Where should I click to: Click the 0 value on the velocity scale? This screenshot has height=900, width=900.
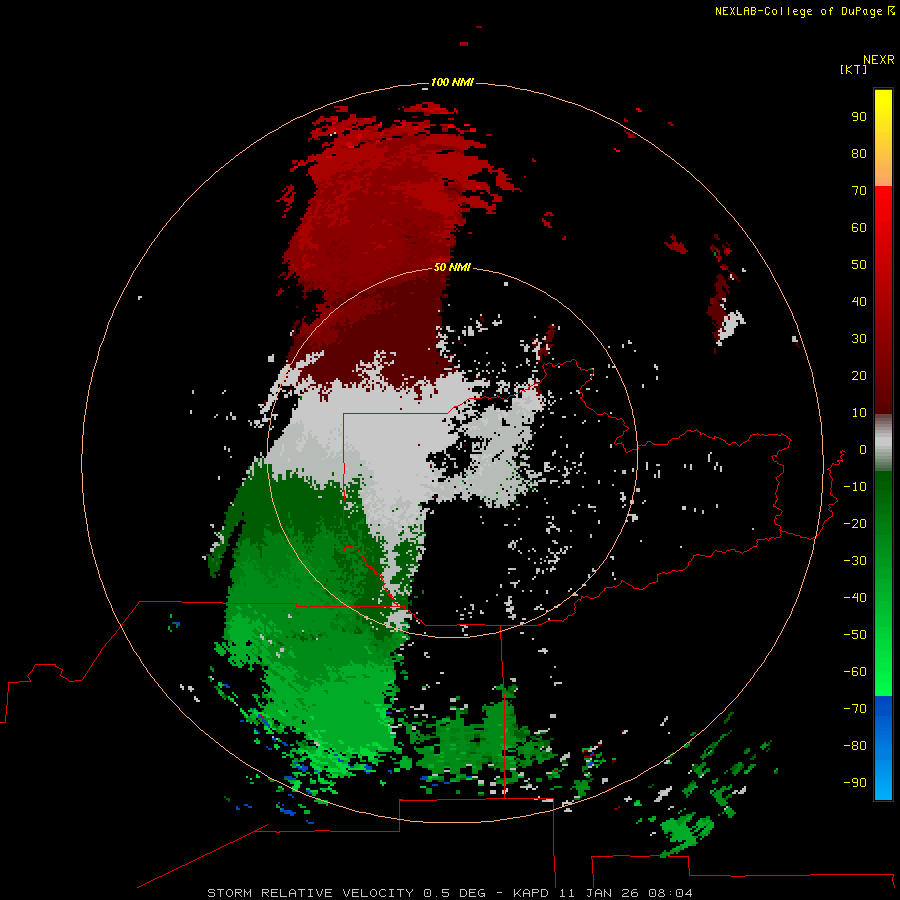pyautogui.click(x=863, y=449)
